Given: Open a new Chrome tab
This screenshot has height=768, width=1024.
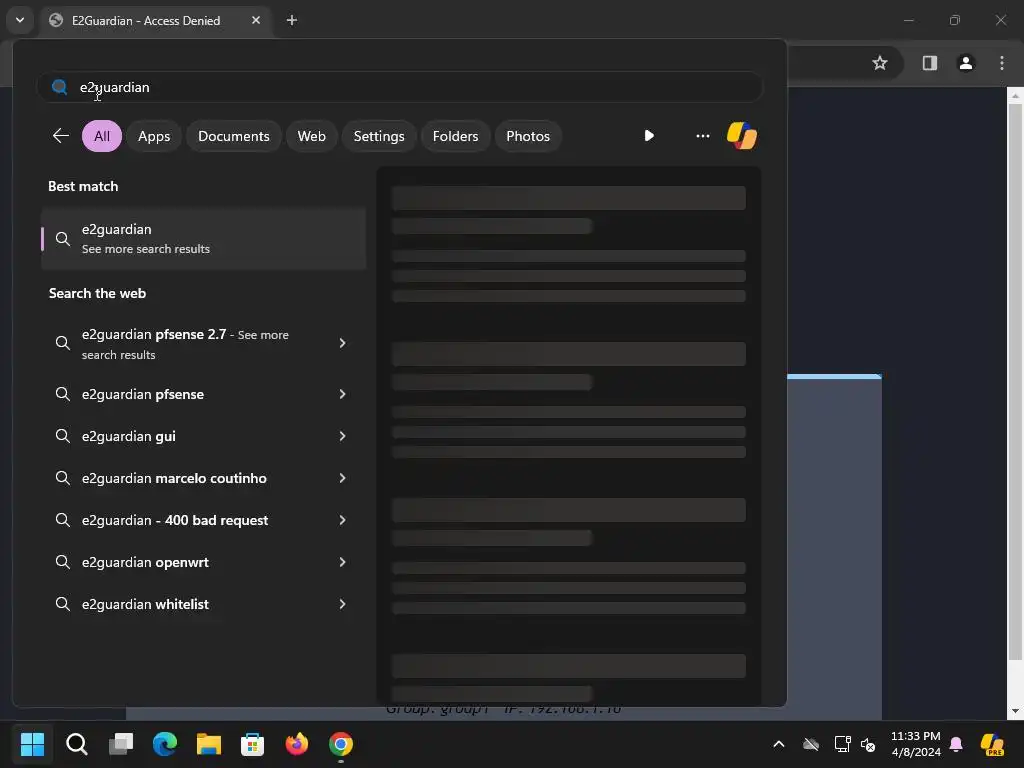Looking at the screenshot, I should pyautogui.click(x=292, y=20).
